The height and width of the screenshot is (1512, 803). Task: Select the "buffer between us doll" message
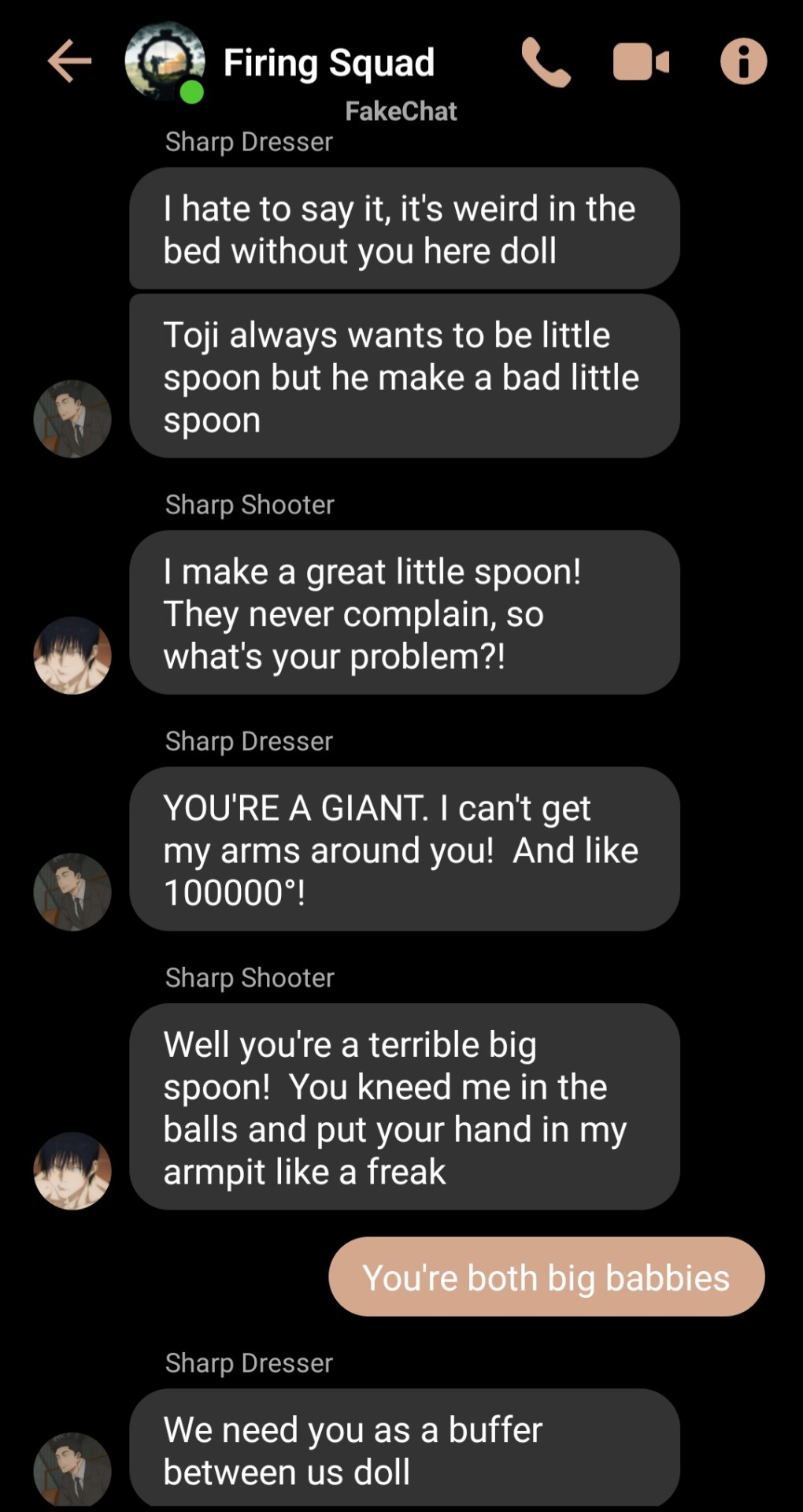coord(405,1449)
